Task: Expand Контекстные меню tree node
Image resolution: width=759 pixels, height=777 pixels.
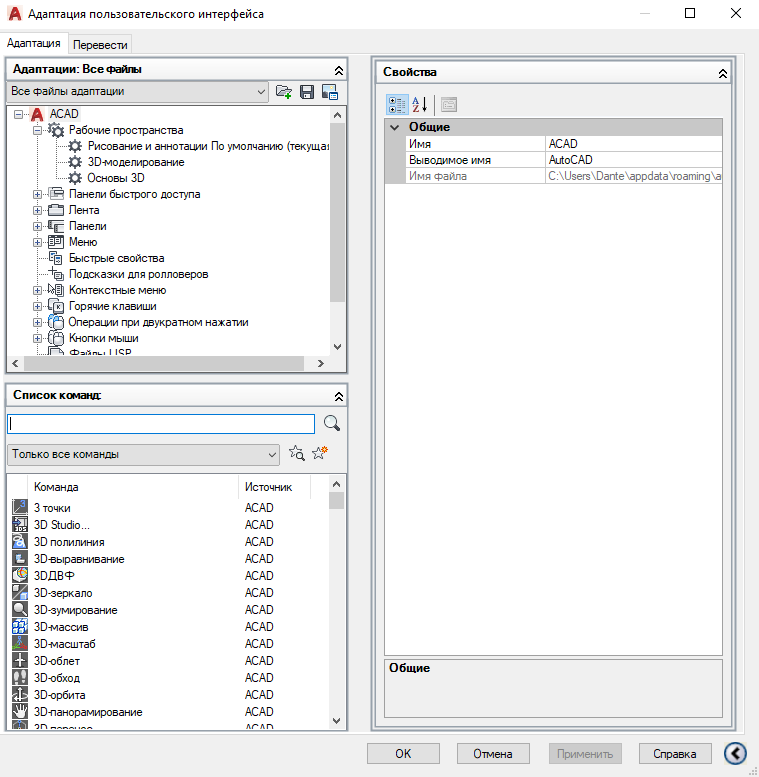Action: [x=37, y=290]
